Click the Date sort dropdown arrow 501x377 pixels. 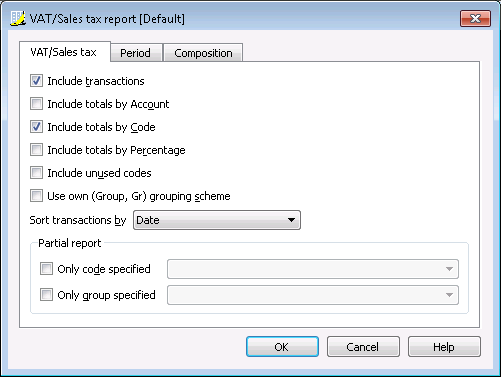coord(291,220)
